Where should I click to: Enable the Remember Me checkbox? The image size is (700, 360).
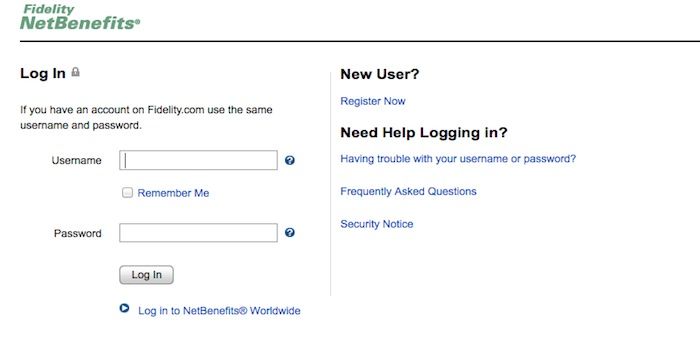[128, 193]
